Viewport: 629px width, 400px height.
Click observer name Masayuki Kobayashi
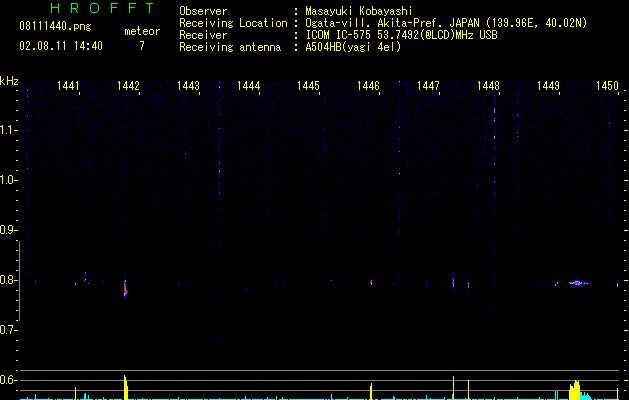359,11
